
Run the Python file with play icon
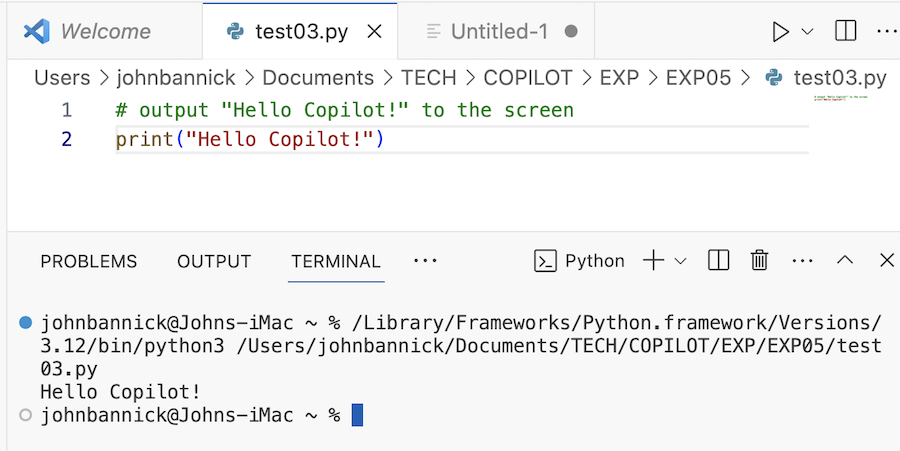click(780, 32)
